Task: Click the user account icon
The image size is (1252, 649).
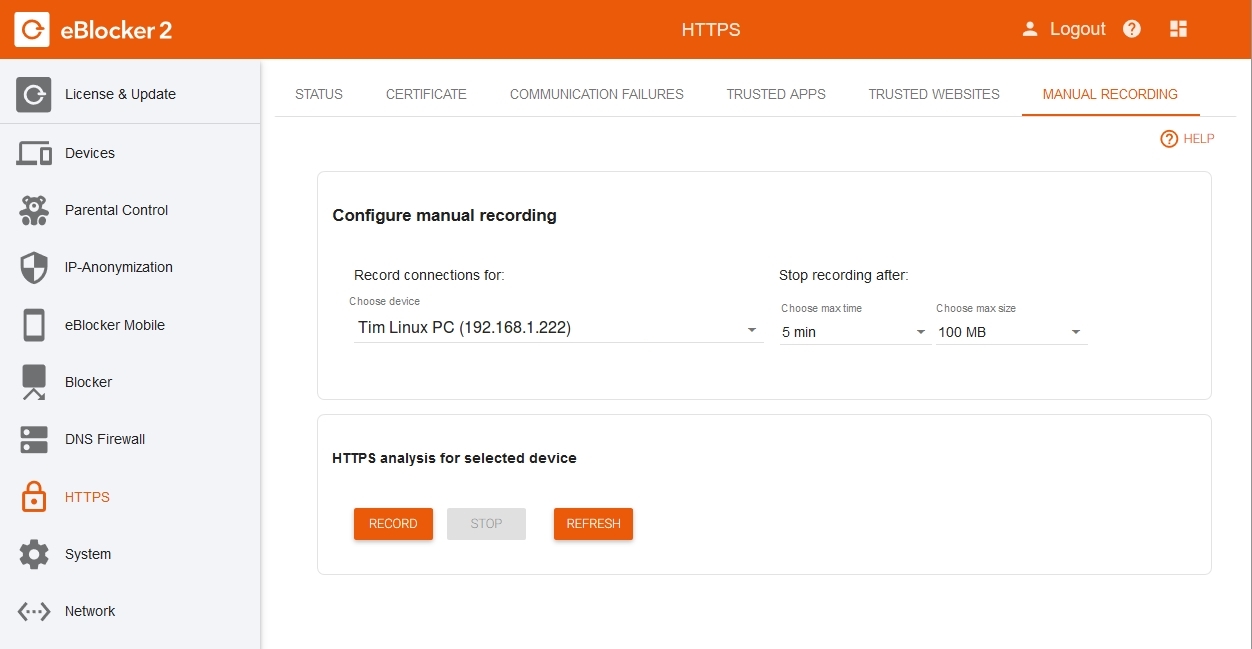Action: click(x=1030, y=29)
